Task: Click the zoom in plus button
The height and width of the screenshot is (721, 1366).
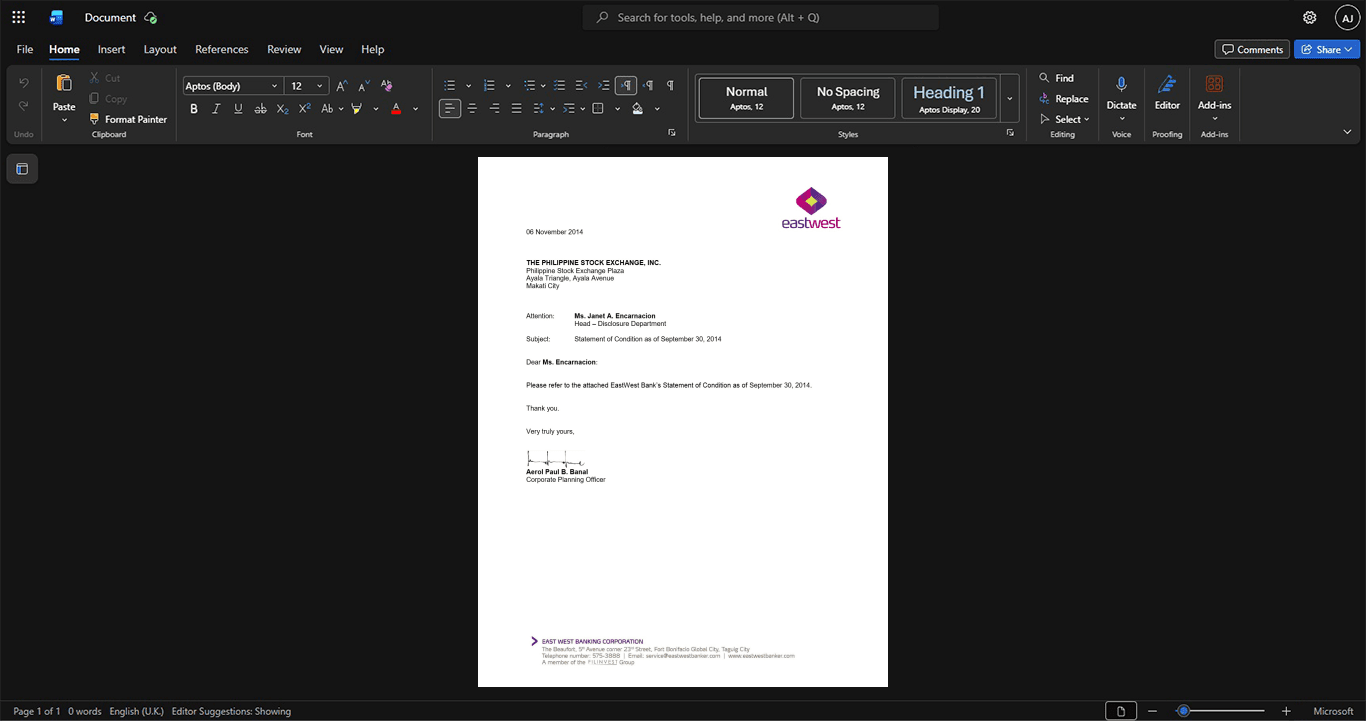Action: click(1286, 711)
